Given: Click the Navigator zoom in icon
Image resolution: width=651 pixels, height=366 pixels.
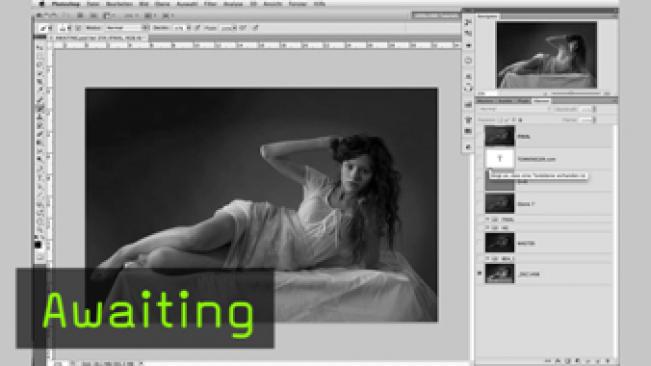Looking at the screenshot, I should point(607,93).
